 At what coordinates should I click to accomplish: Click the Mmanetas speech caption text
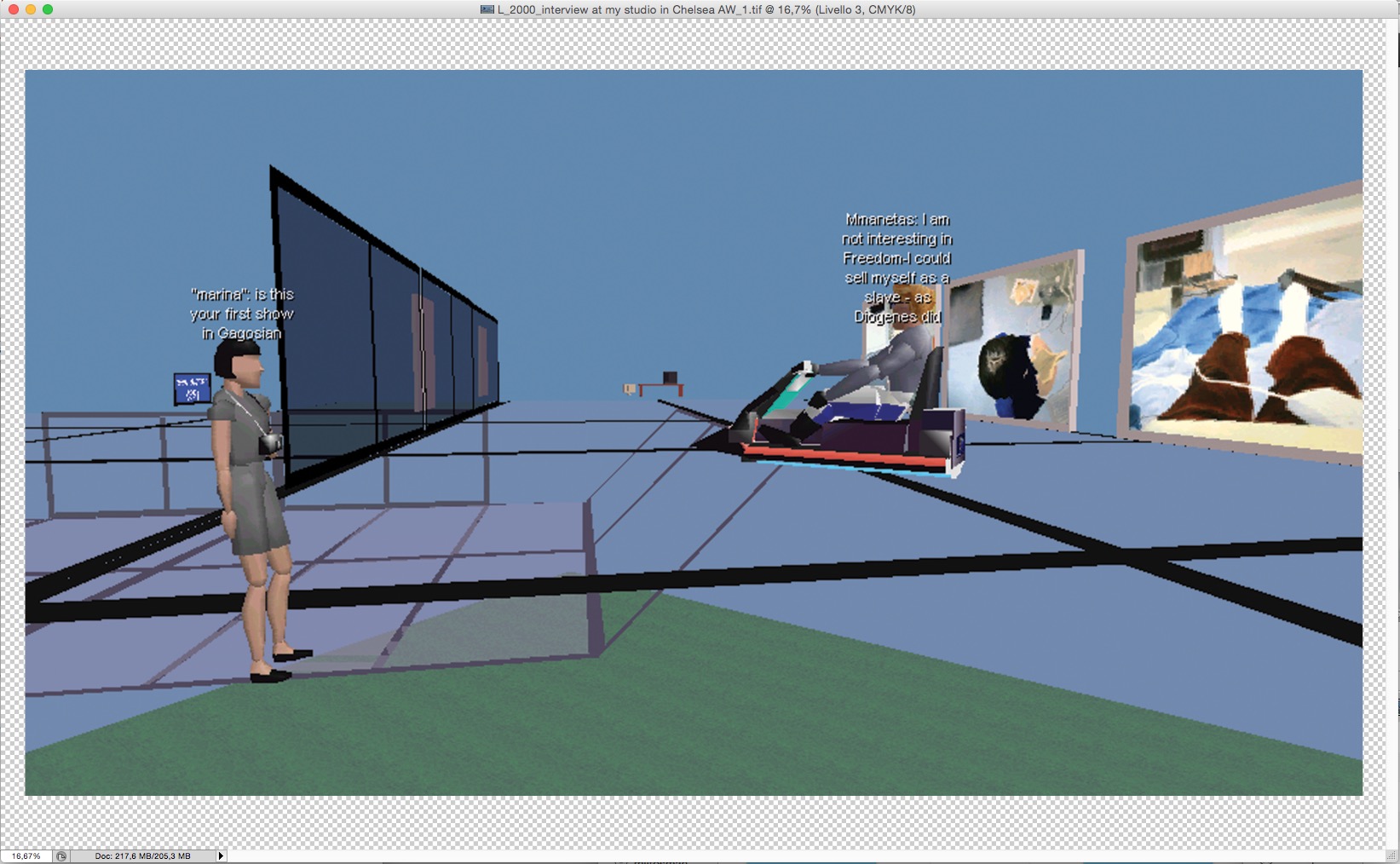pos(896,268)
